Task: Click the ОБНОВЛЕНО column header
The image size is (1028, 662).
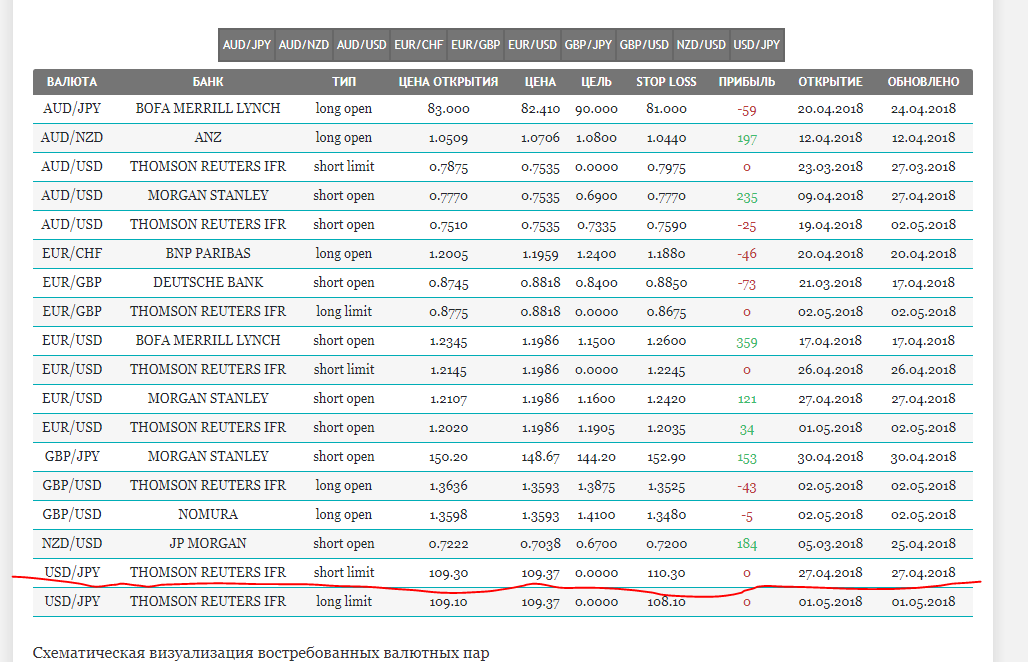Action: pyautogui.click(x=923, y=82)
